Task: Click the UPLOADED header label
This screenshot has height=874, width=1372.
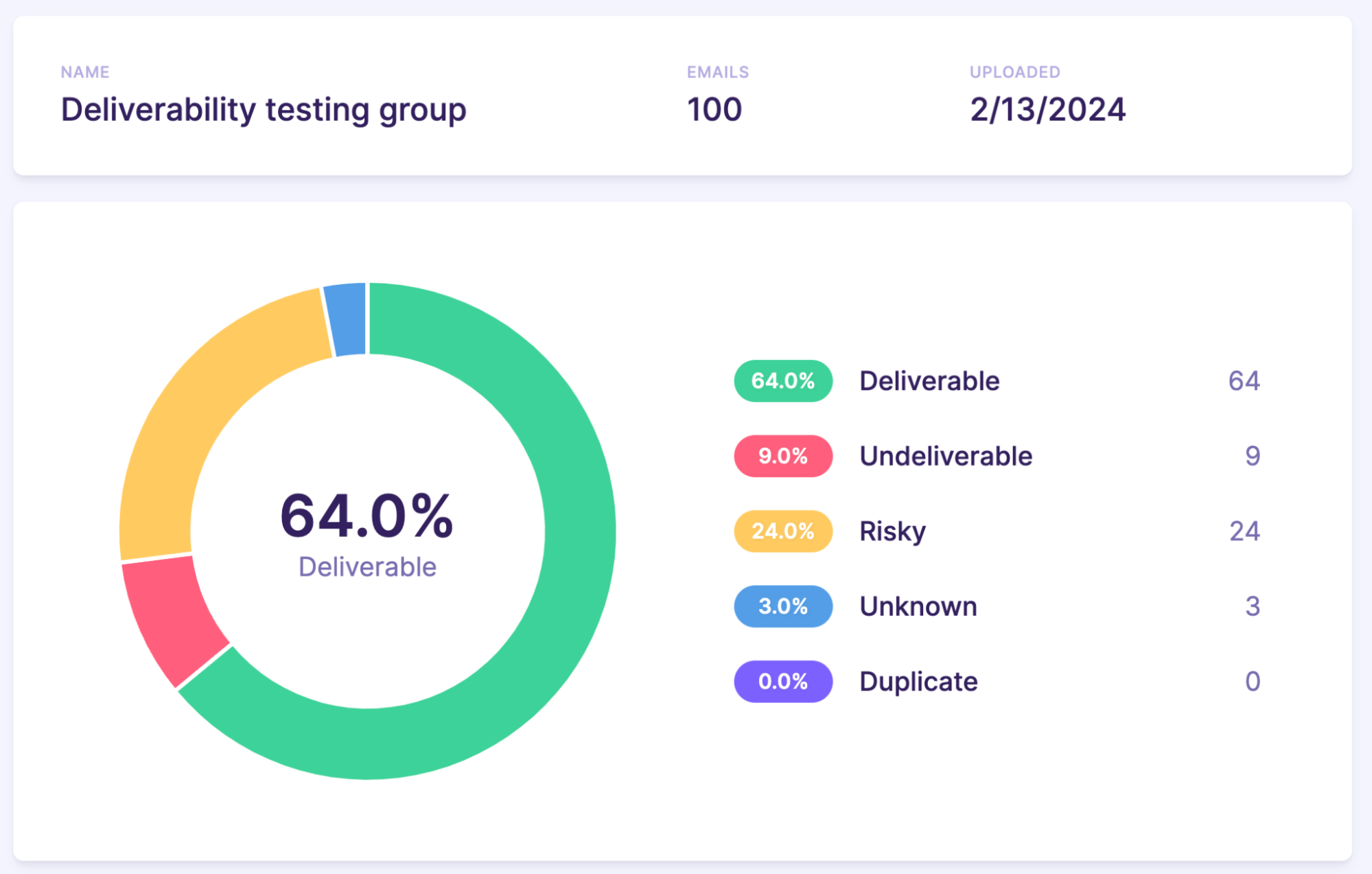Action: (1015, 72)
